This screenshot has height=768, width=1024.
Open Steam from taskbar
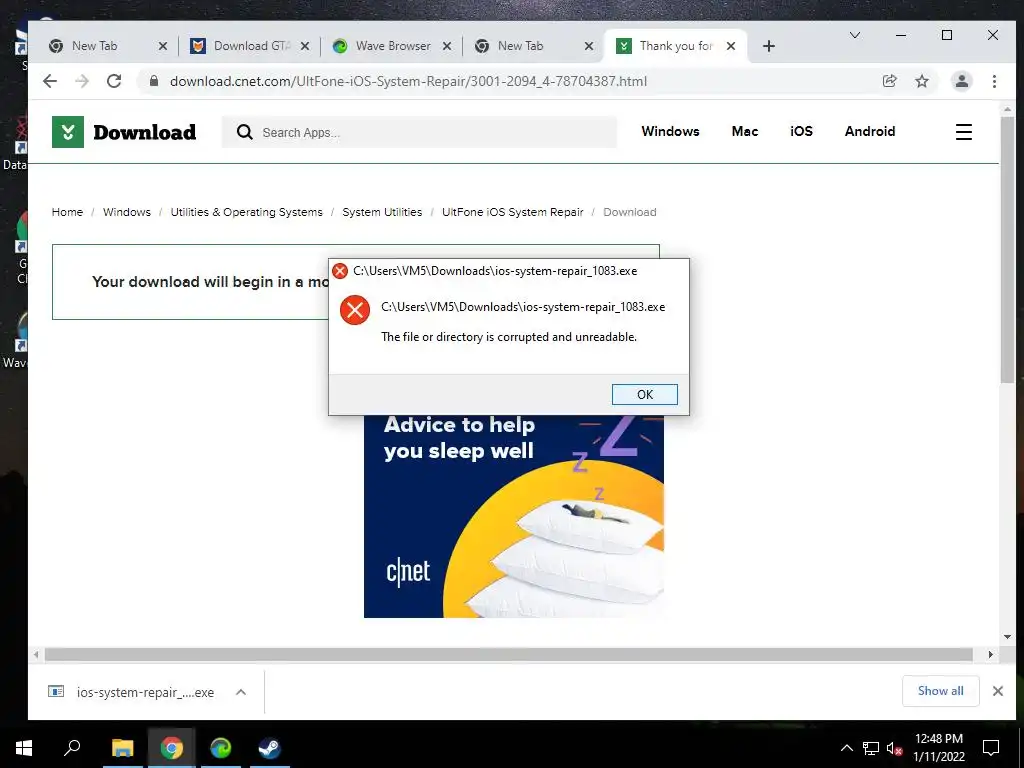point(269,748)
